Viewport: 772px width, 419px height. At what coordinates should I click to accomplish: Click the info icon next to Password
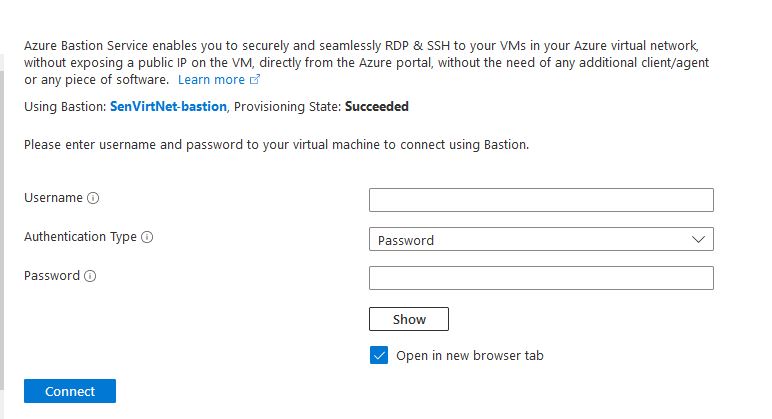point(90,276)
